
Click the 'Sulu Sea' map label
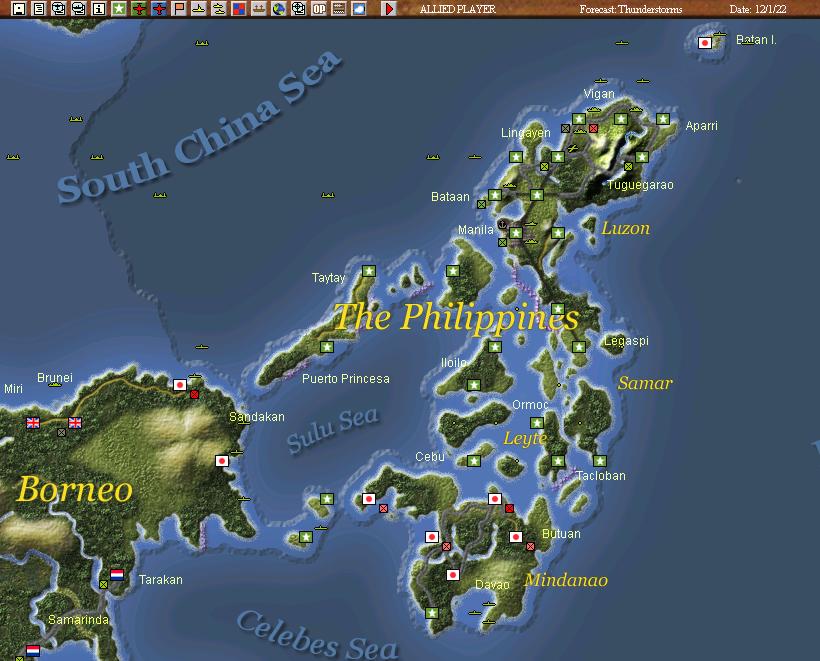tap(333, 429)
